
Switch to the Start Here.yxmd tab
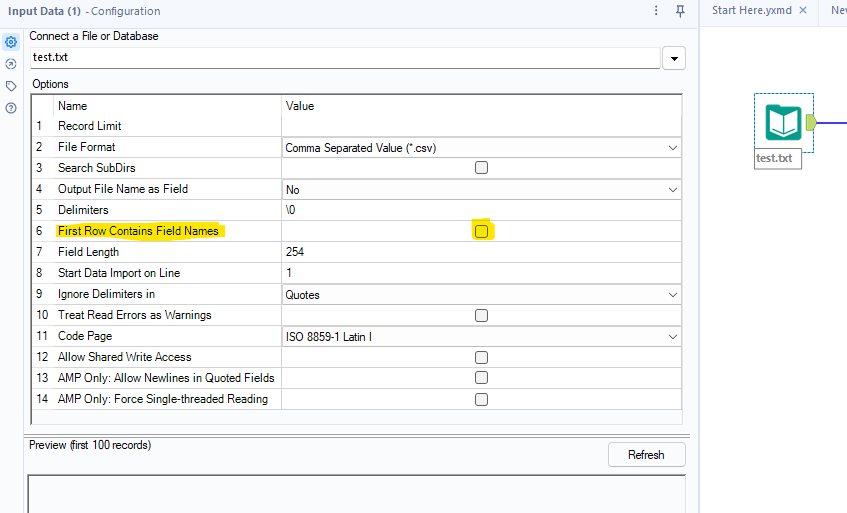coord(751,10)
